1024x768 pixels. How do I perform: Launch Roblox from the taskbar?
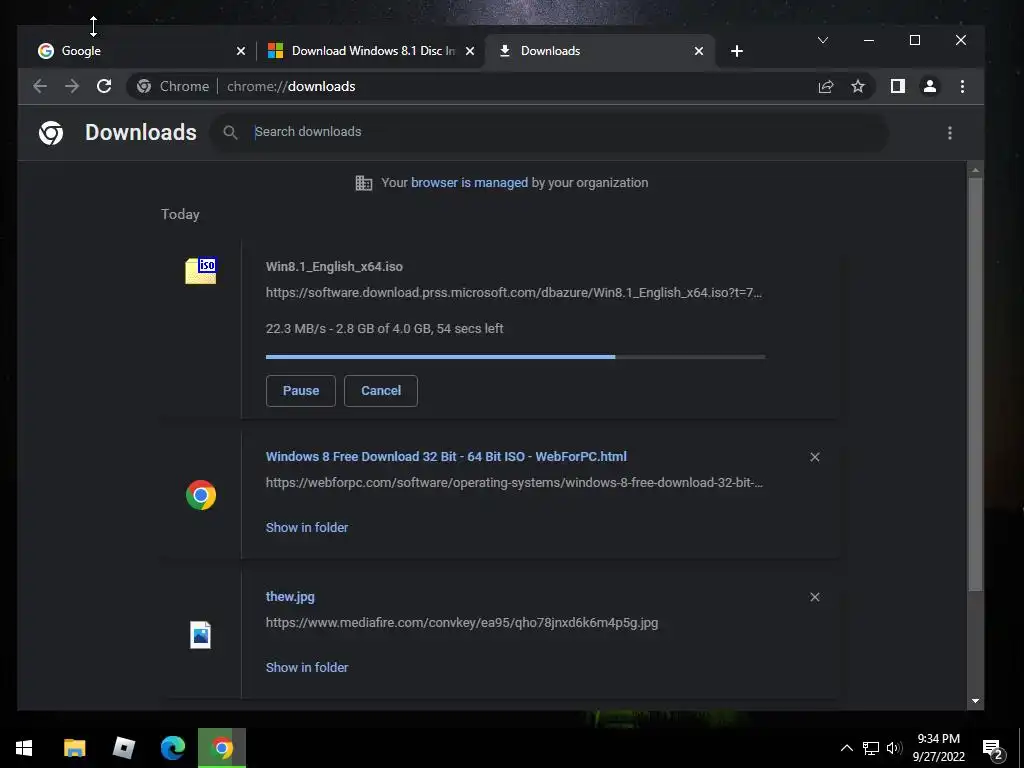point(123,748)
